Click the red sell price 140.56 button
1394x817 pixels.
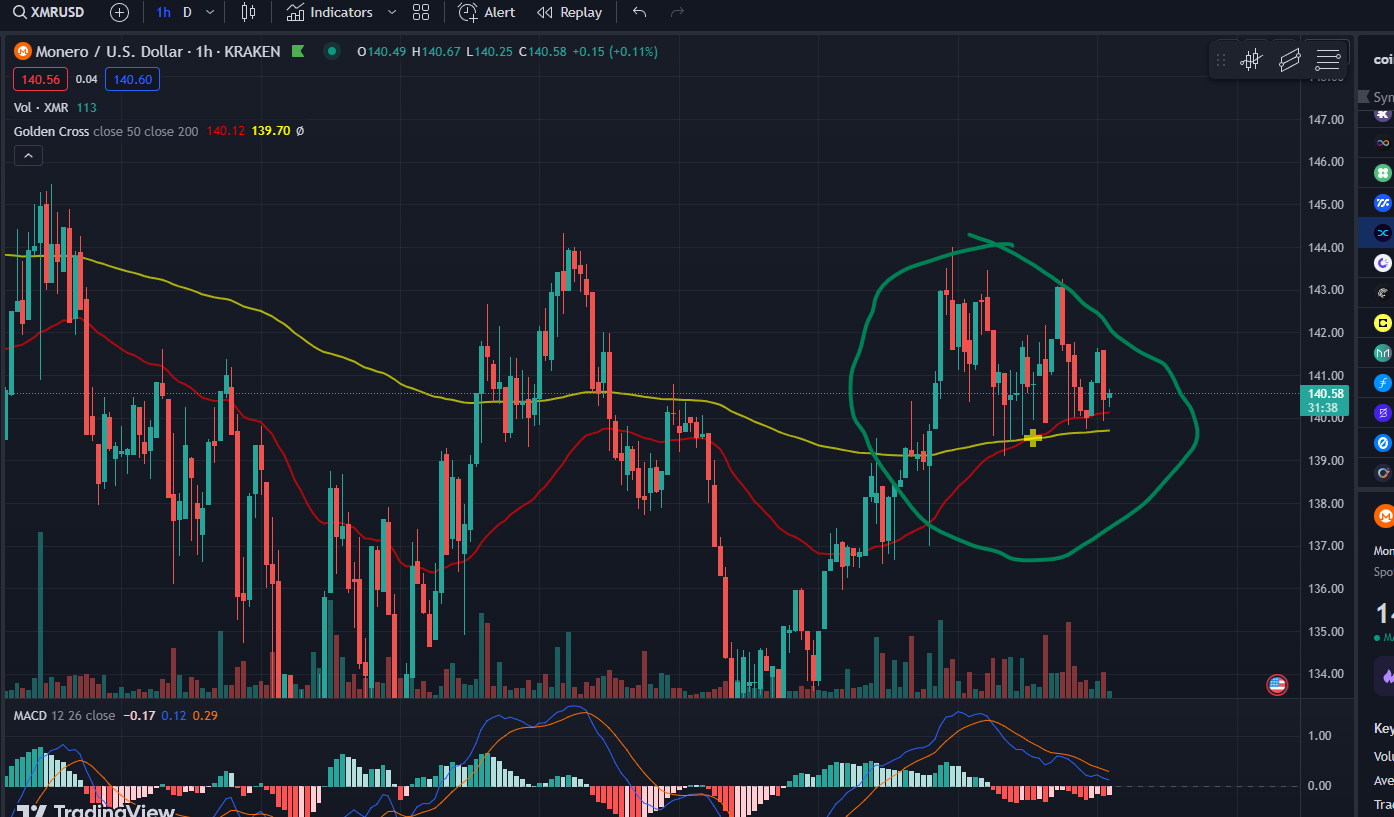(40, 79)
